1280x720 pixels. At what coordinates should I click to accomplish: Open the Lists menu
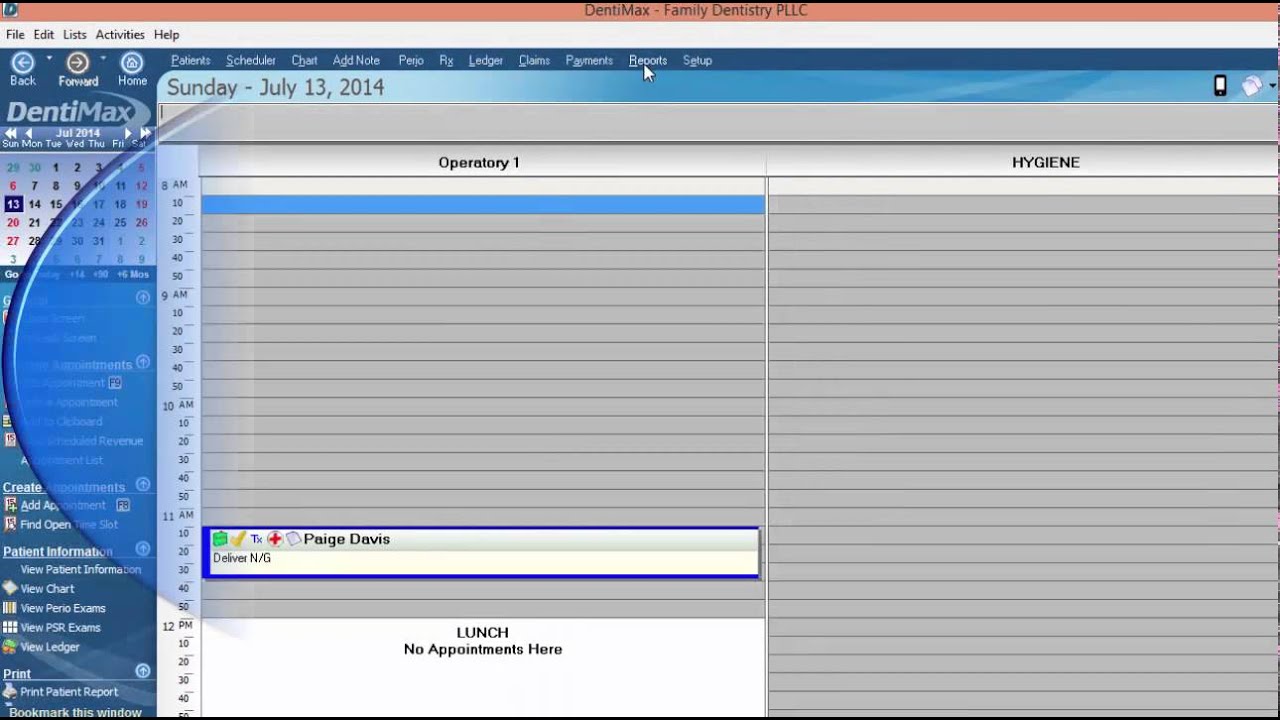click(75, 34)
